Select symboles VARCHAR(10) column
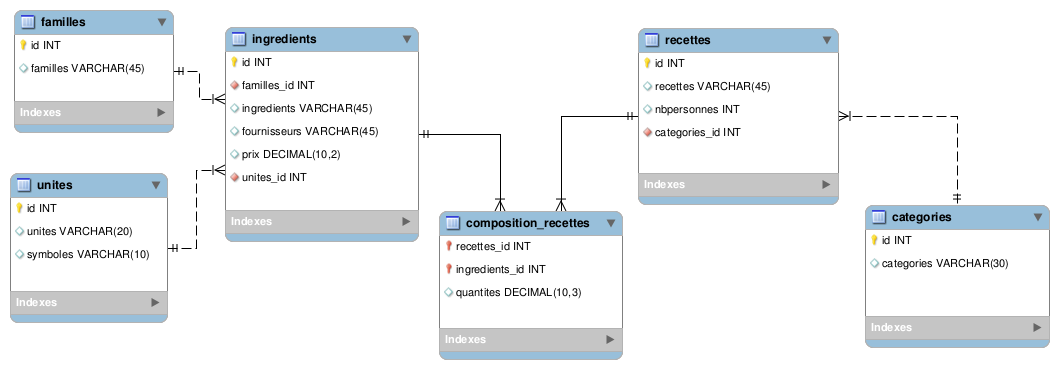The width and height of the screenshot is (1059, 369). (x=88, y=254)
